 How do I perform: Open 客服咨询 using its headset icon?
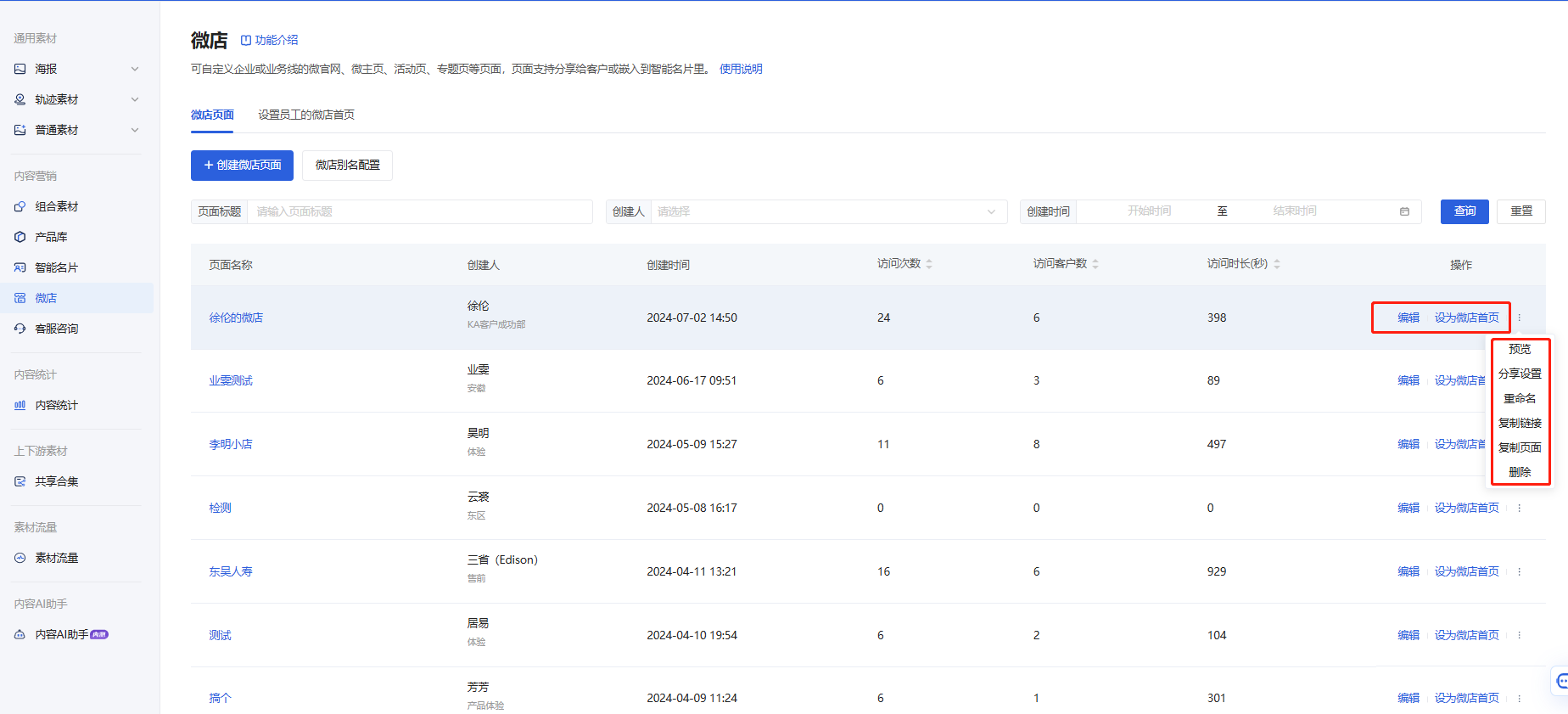(x=20, y=329)
